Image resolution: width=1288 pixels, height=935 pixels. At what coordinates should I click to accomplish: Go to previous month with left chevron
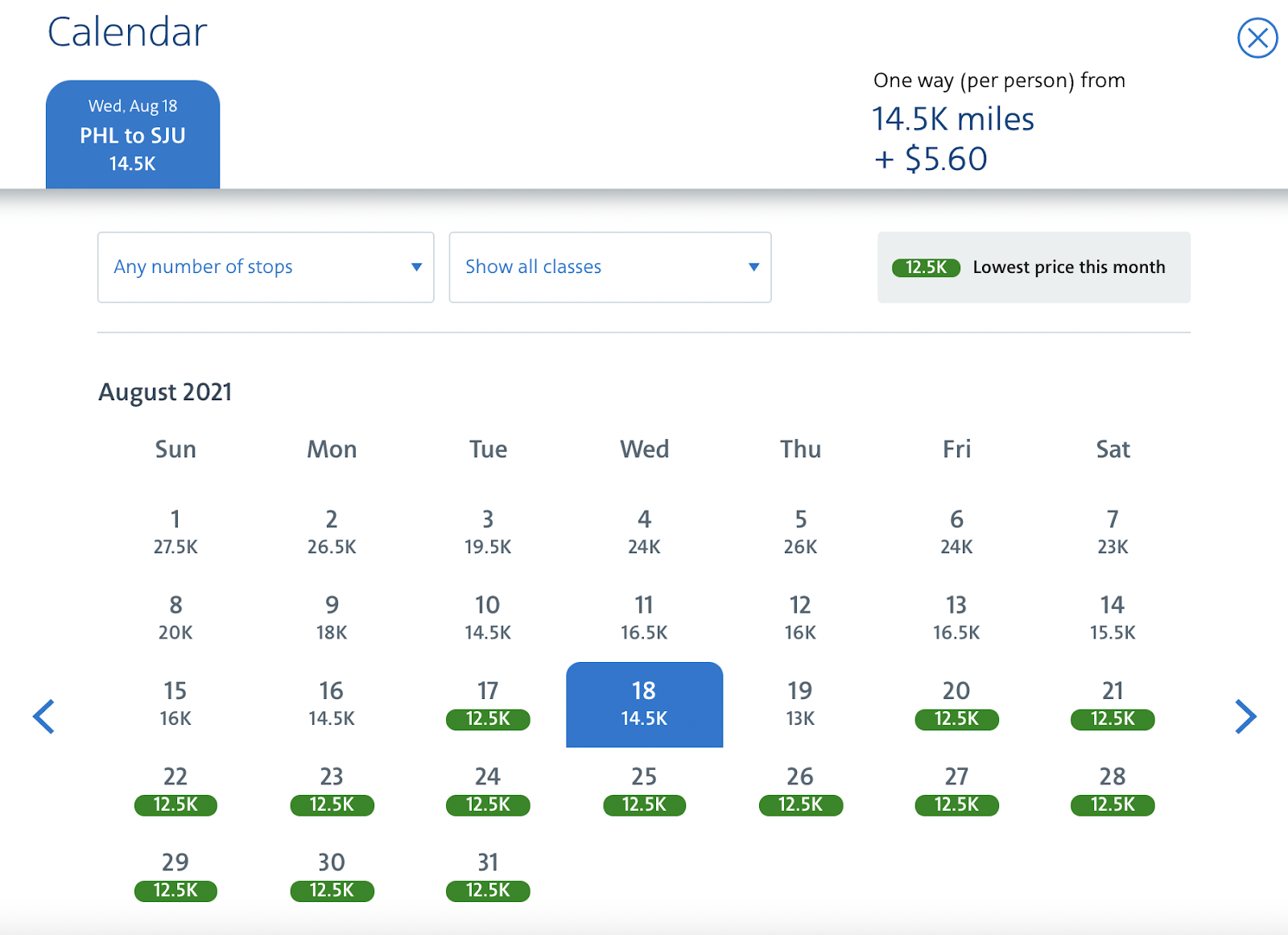point(43,716)
